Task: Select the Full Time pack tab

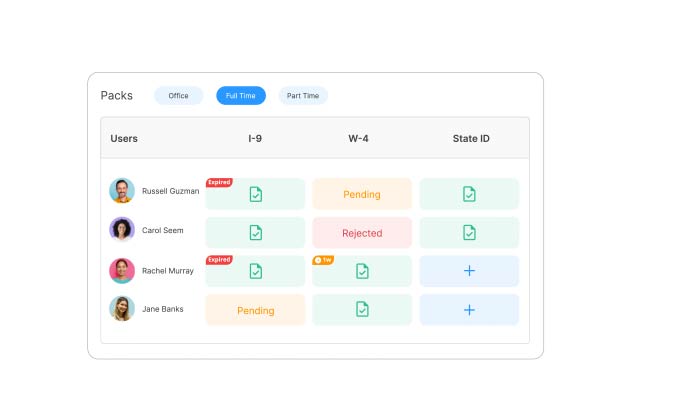Action: [241, 95]
